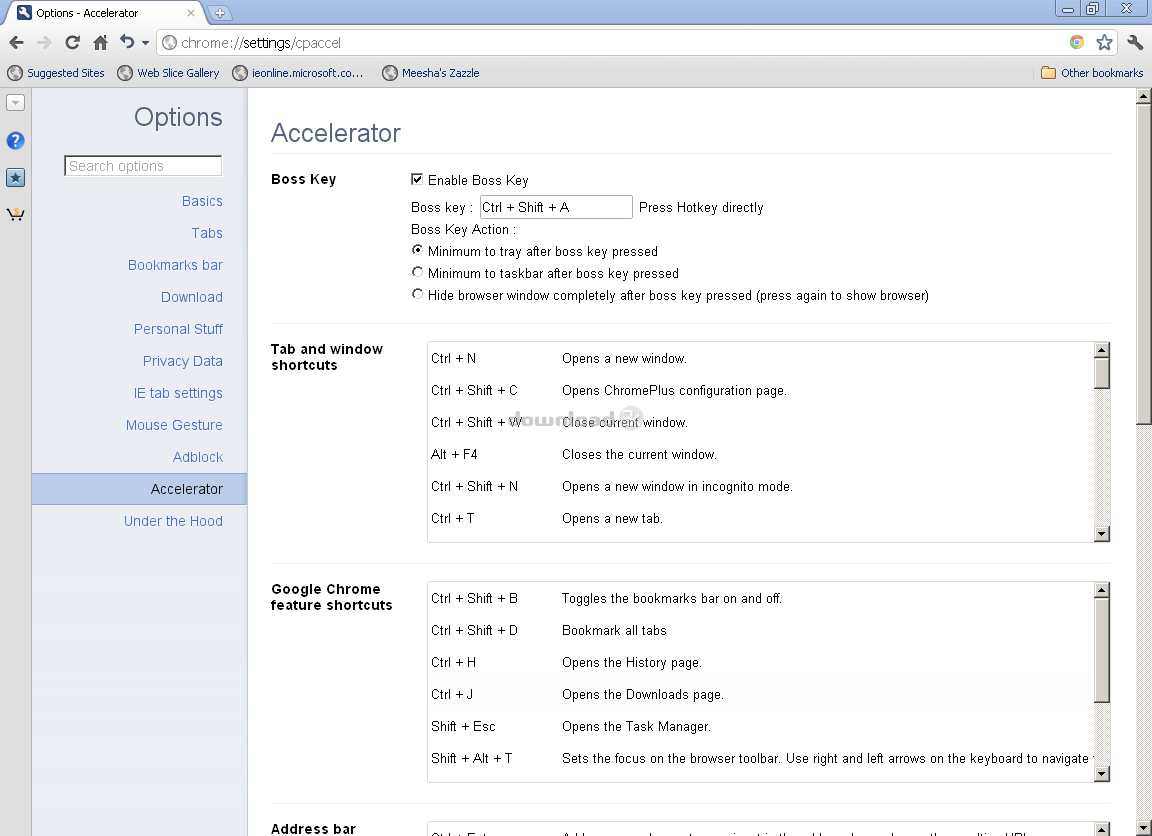This screenshot has height=836, width=1152.
Task: Select Hide browser window completely option
Action: click(417, 295)
